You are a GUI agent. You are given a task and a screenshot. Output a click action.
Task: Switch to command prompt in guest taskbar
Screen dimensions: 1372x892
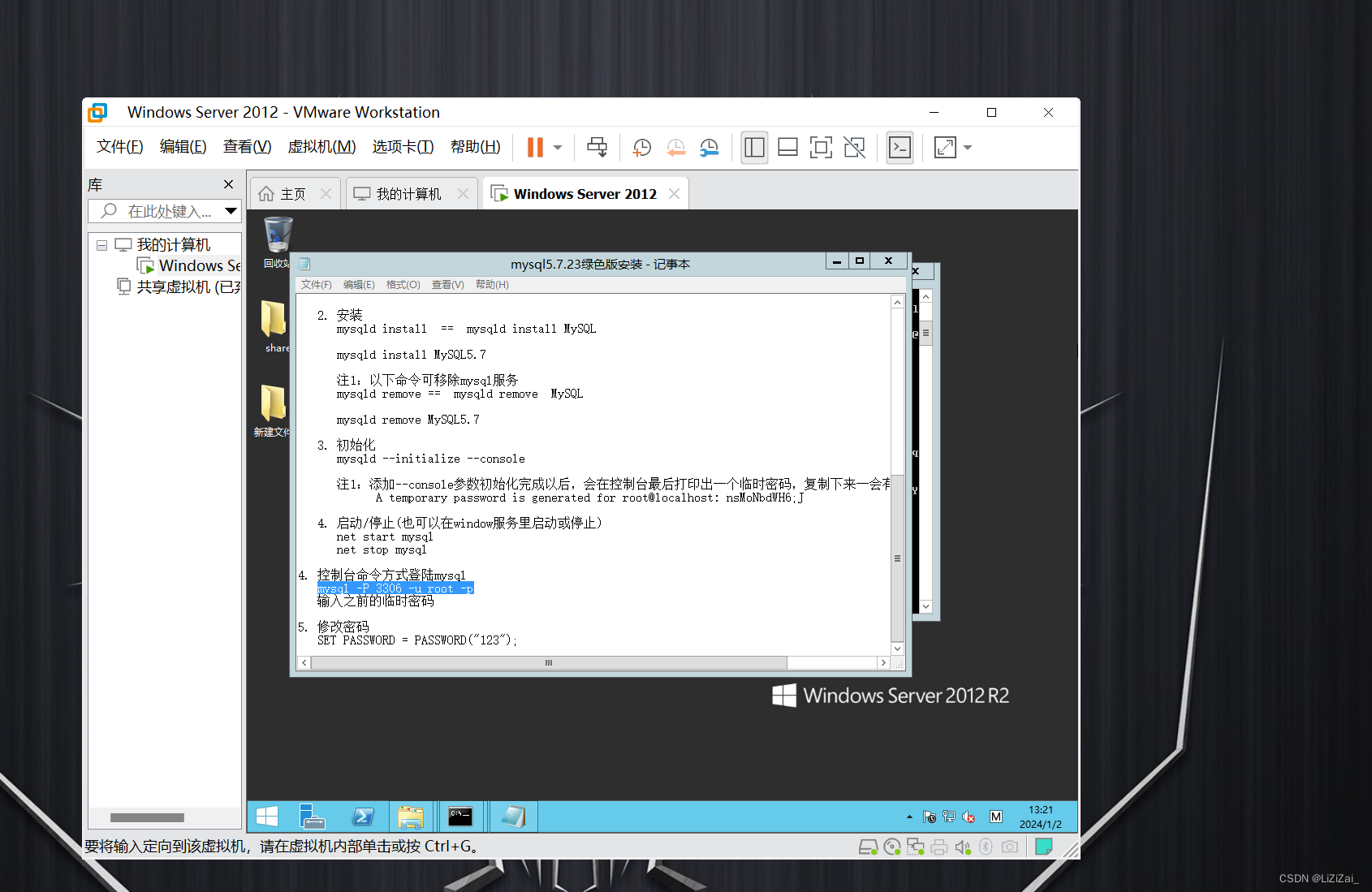click(461, 817)
